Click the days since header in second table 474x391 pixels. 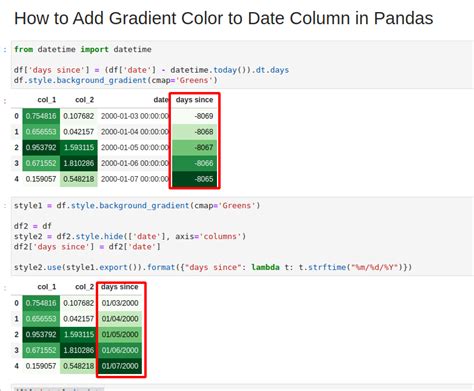pos(120,287)
